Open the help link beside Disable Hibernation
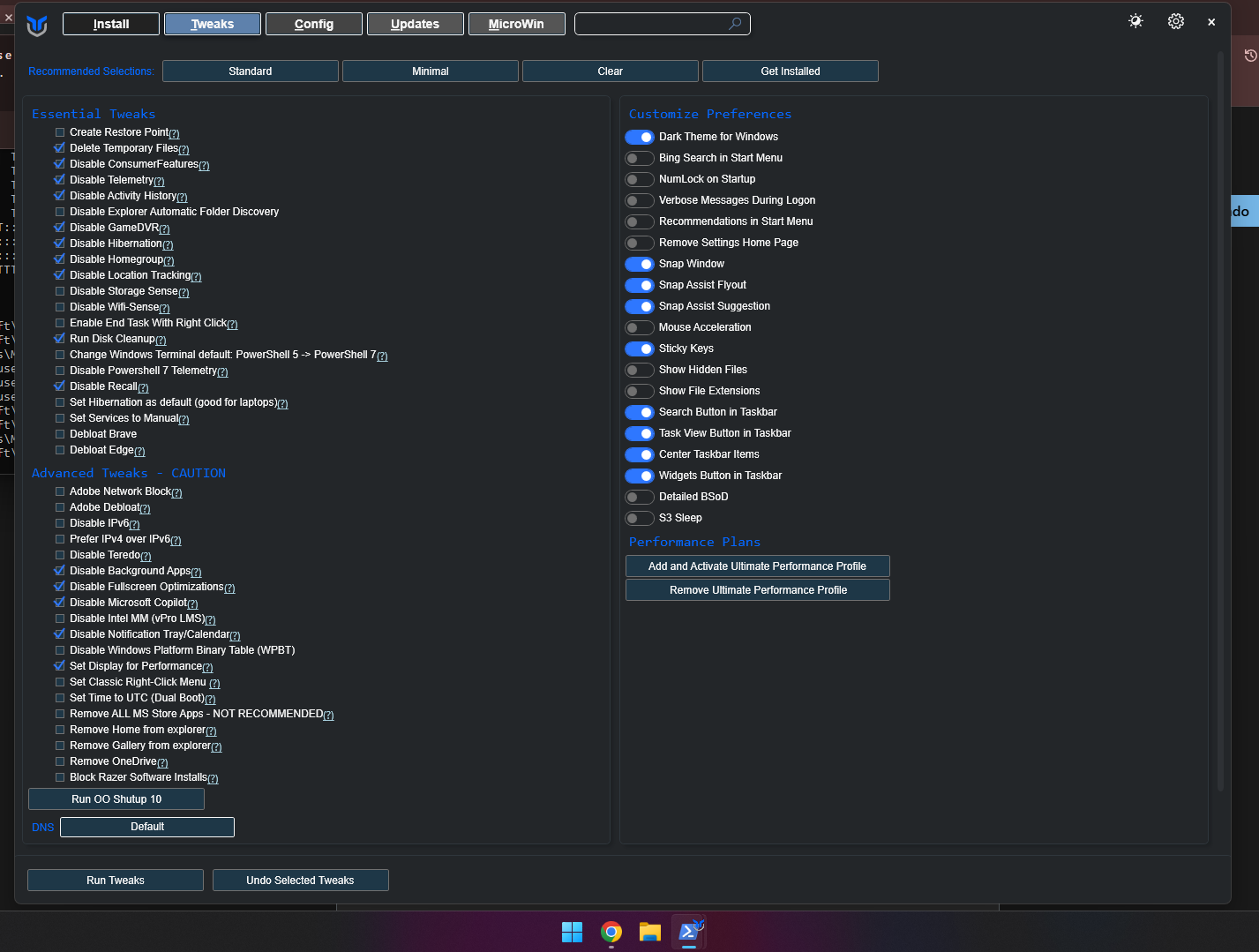This screenshot has height=952, width=1259. (168, 245)
